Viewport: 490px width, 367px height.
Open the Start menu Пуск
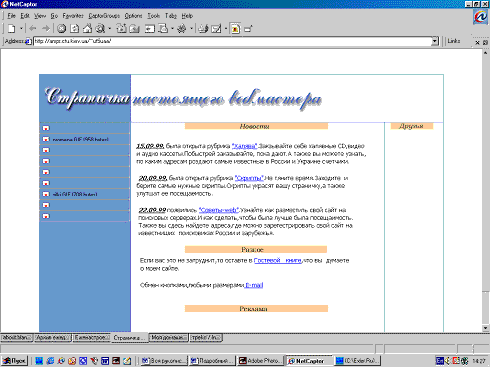14,361
